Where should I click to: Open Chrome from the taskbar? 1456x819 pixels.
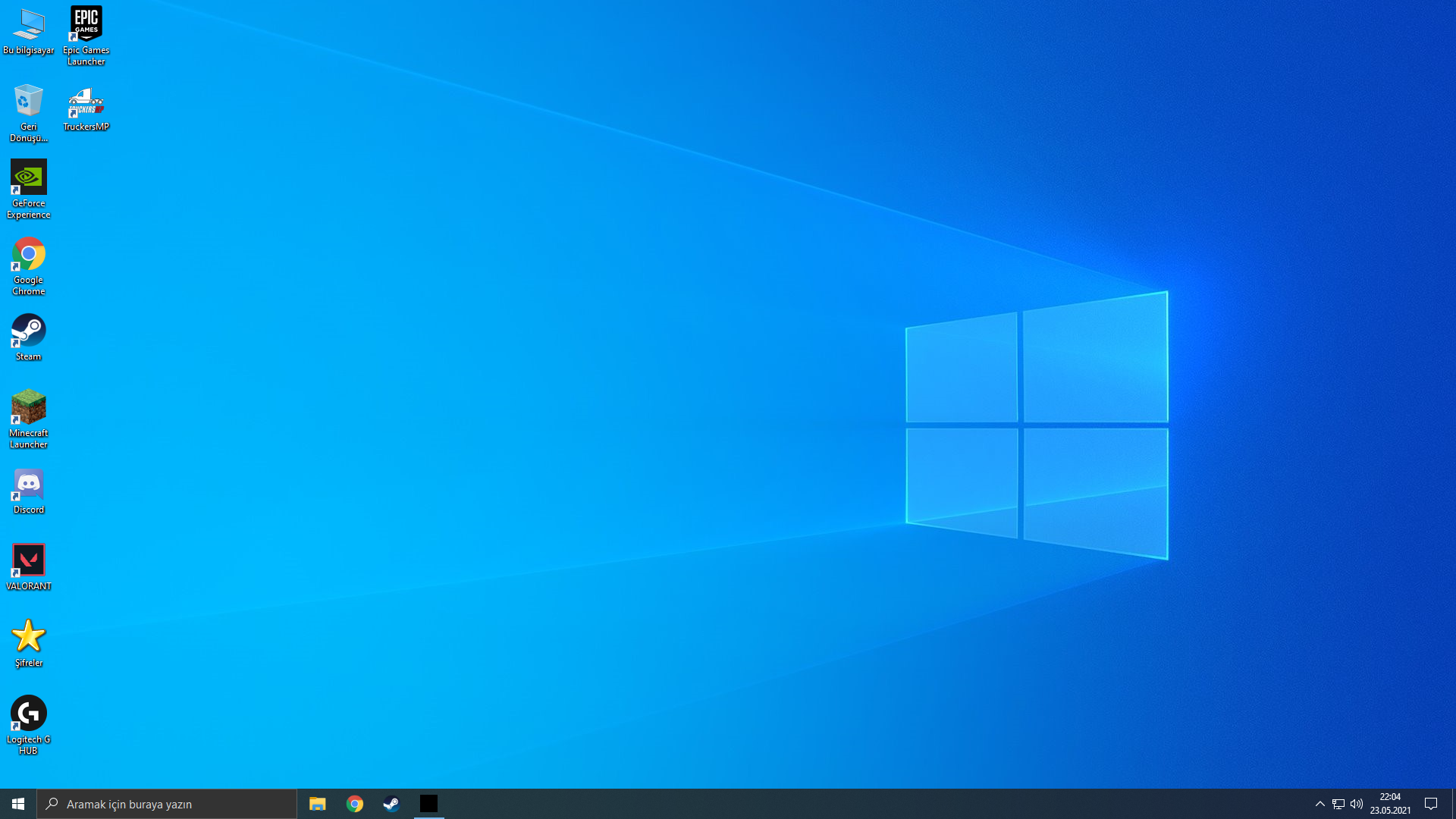[x=354, y=804]
